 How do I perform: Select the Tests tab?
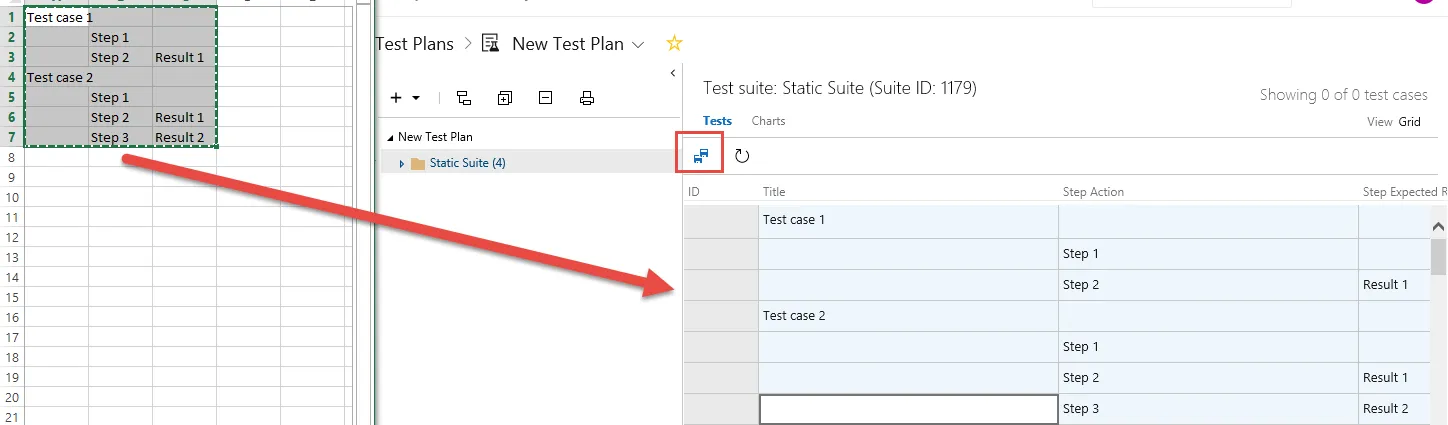pyautogui.click(x=717, y=121)
